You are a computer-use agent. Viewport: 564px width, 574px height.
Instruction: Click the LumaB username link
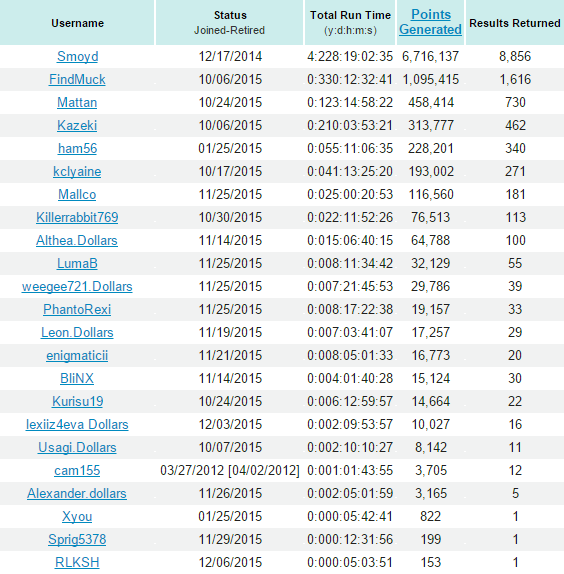[77, 264]
